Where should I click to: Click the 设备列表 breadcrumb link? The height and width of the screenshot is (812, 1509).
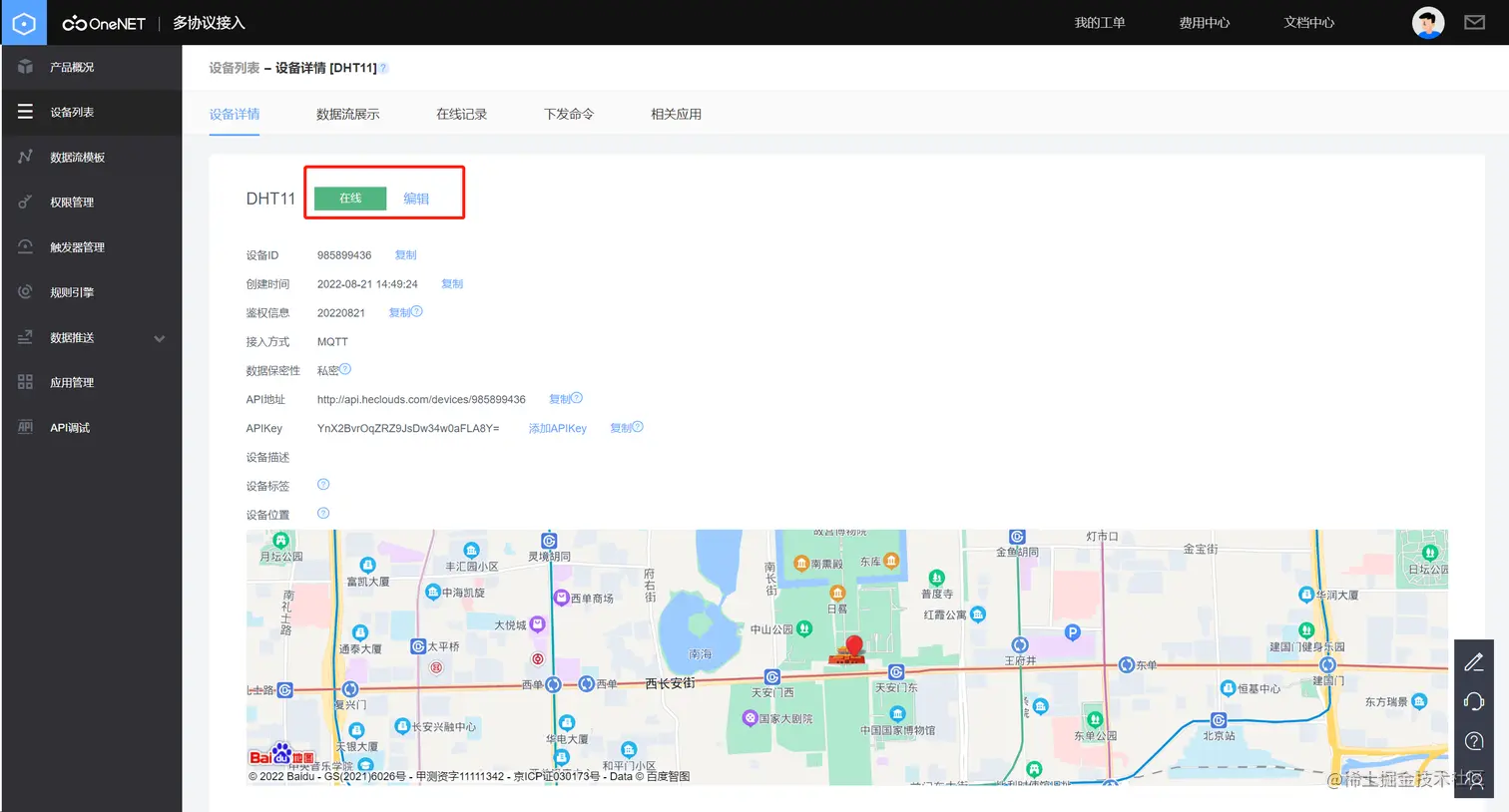(x=235, y=68)
